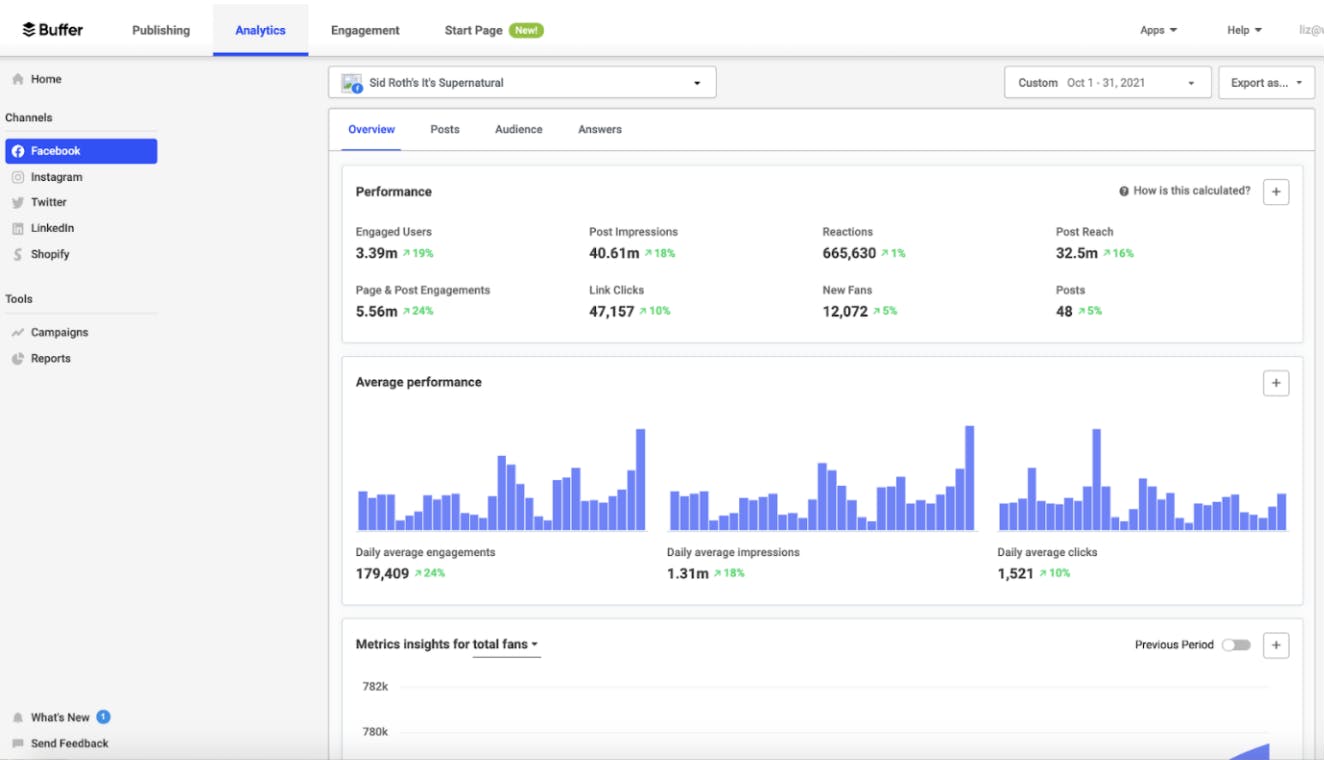1332x760 pixels.
Task: Click Page & Post Engagements value 5.56m
Action: 376,311
